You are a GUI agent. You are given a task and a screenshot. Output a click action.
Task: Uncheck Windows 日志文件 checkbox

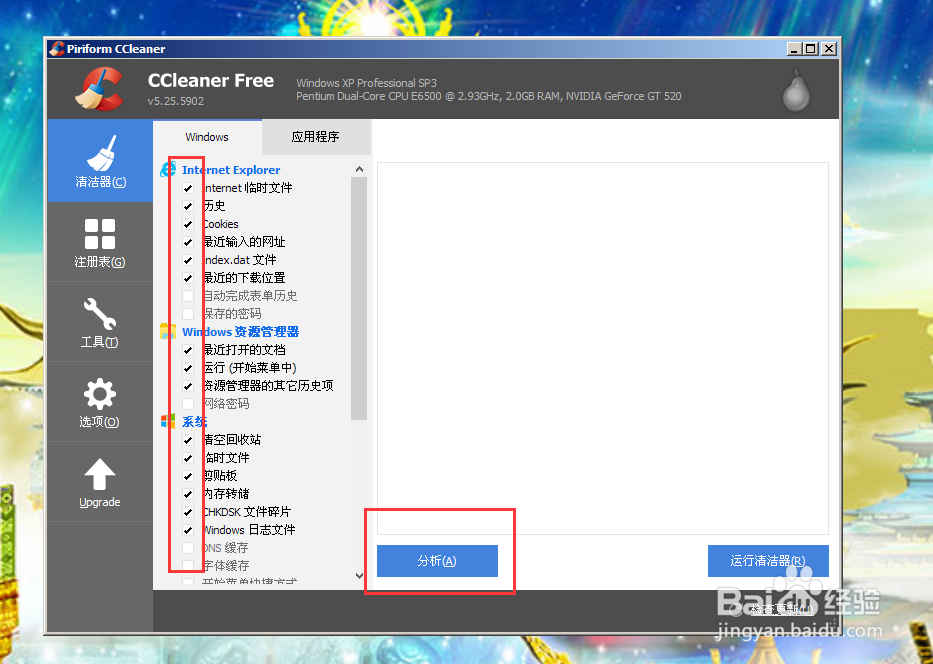click(x=188, y=530)
